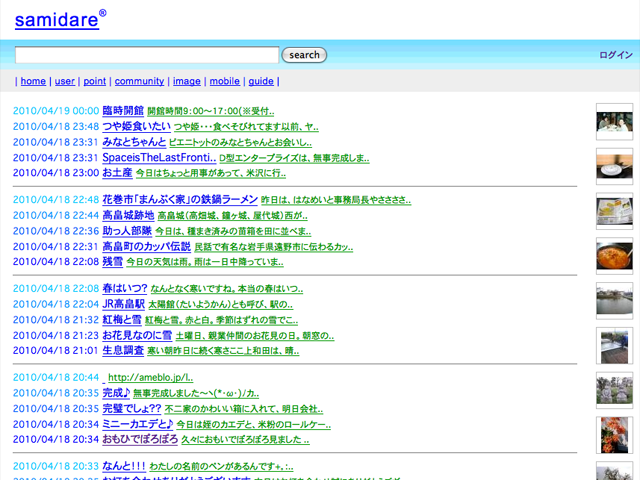Navigate to the image menu item
The height and width of the screenshot is (480, 640).
(186, 81)
